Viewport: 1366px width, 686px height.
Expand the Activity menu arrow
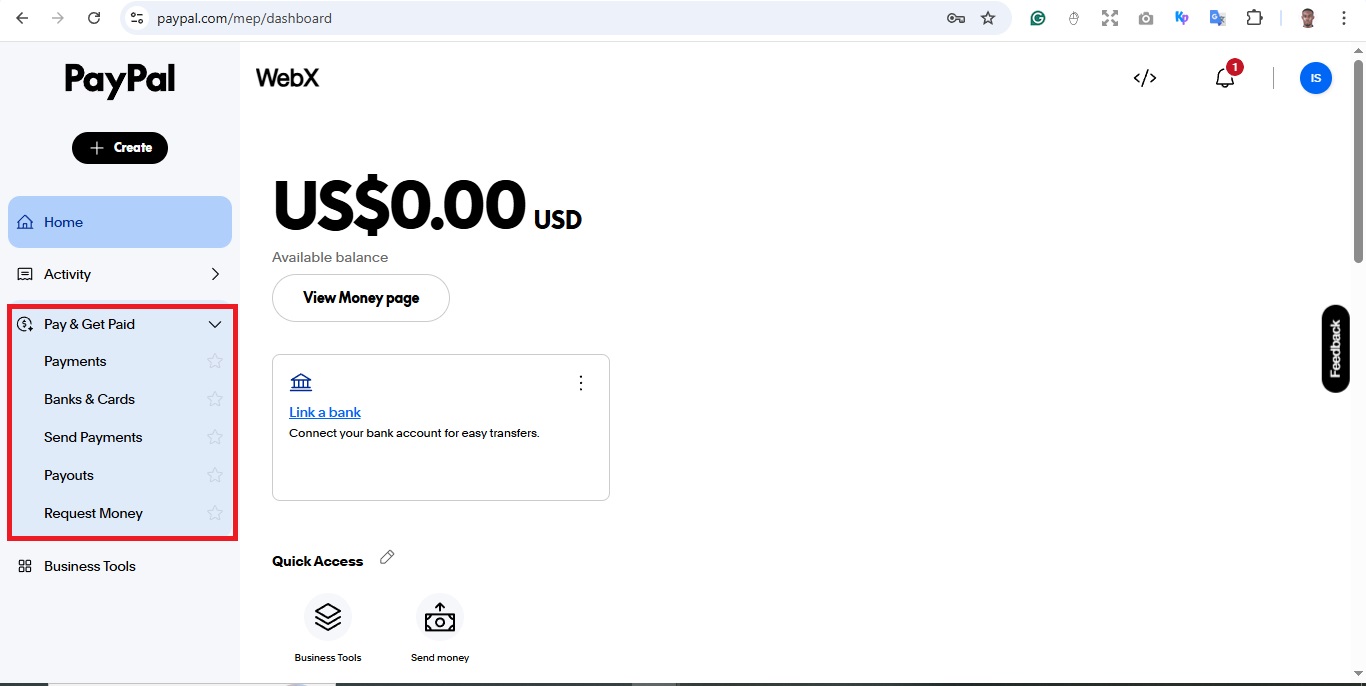click(x=215, y=274)
